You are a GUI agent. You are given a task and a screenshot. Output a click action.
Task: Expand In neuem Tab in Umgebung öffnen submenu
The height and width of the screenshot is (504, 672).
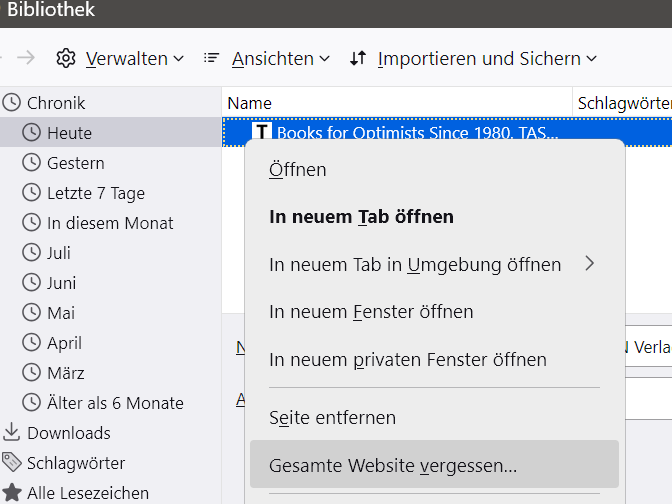(x=432, y=265)
